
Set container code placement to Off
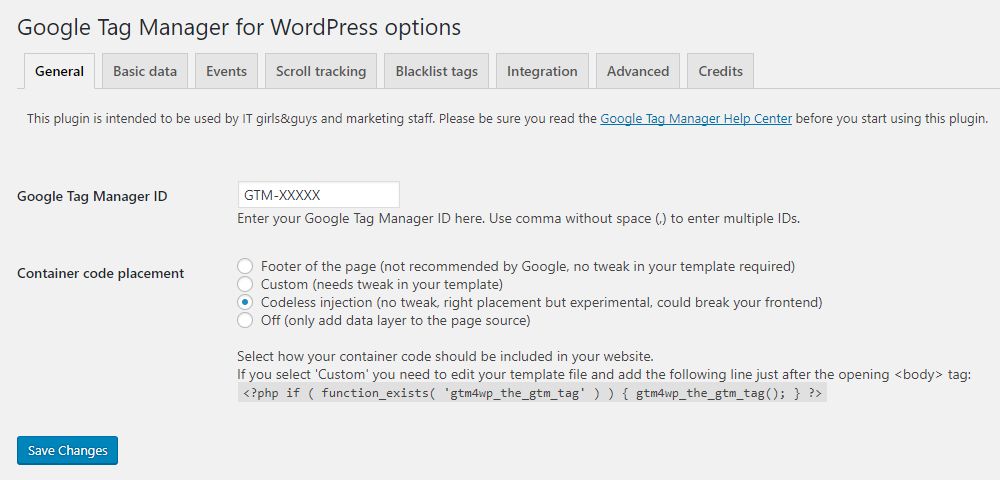tap(245, 320)
